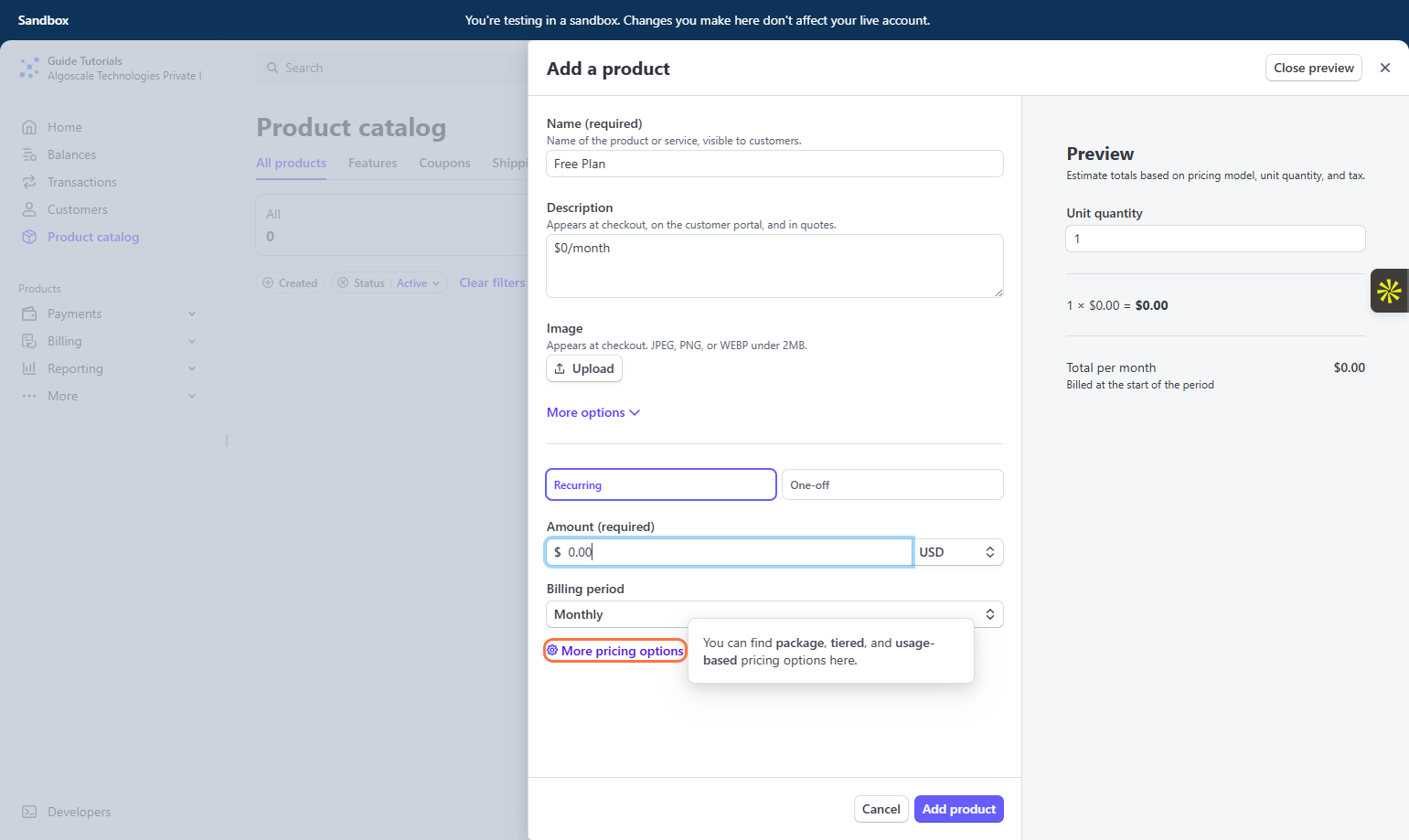Click the Cancel button
This screenshot has height=840, width=1409.
point(881,809)
